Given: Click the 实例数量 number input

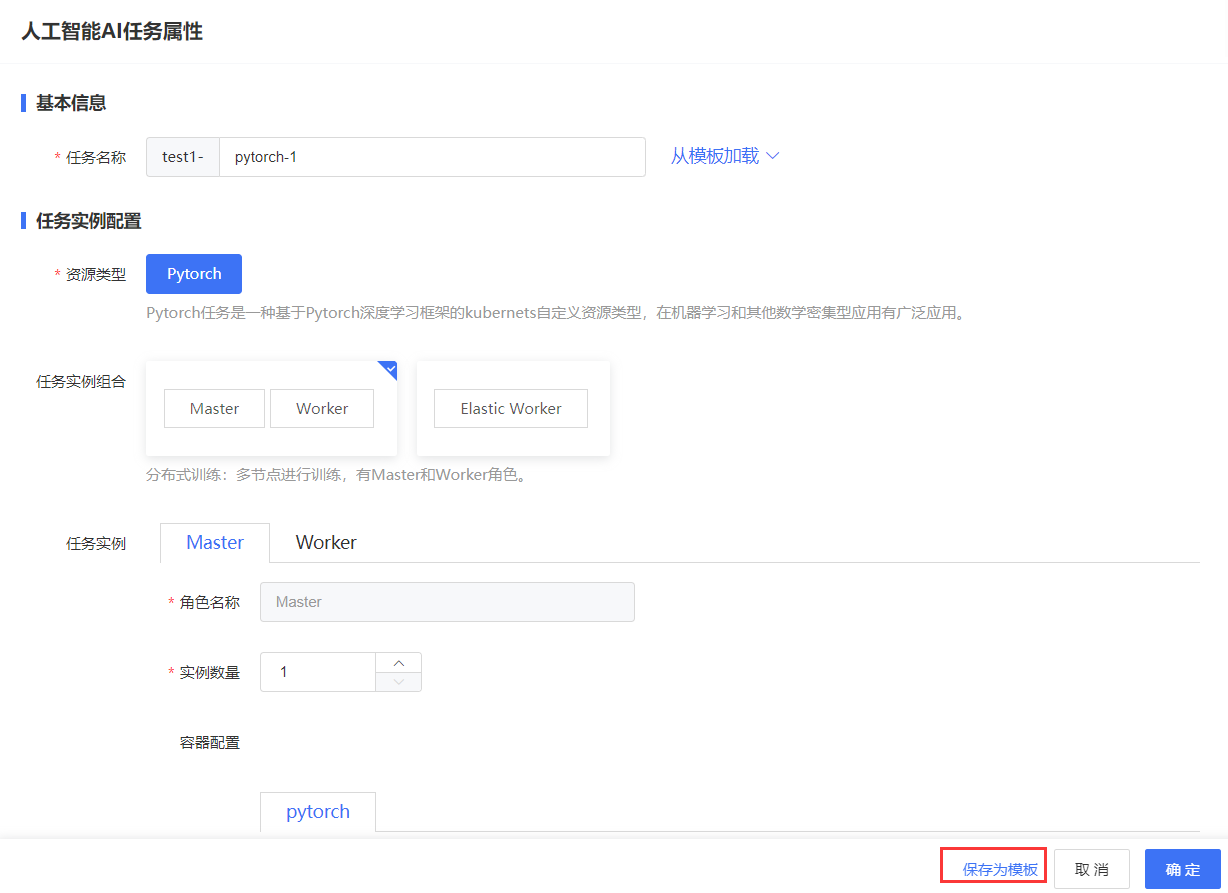Looking at the screenshot, I should [318, 672].
